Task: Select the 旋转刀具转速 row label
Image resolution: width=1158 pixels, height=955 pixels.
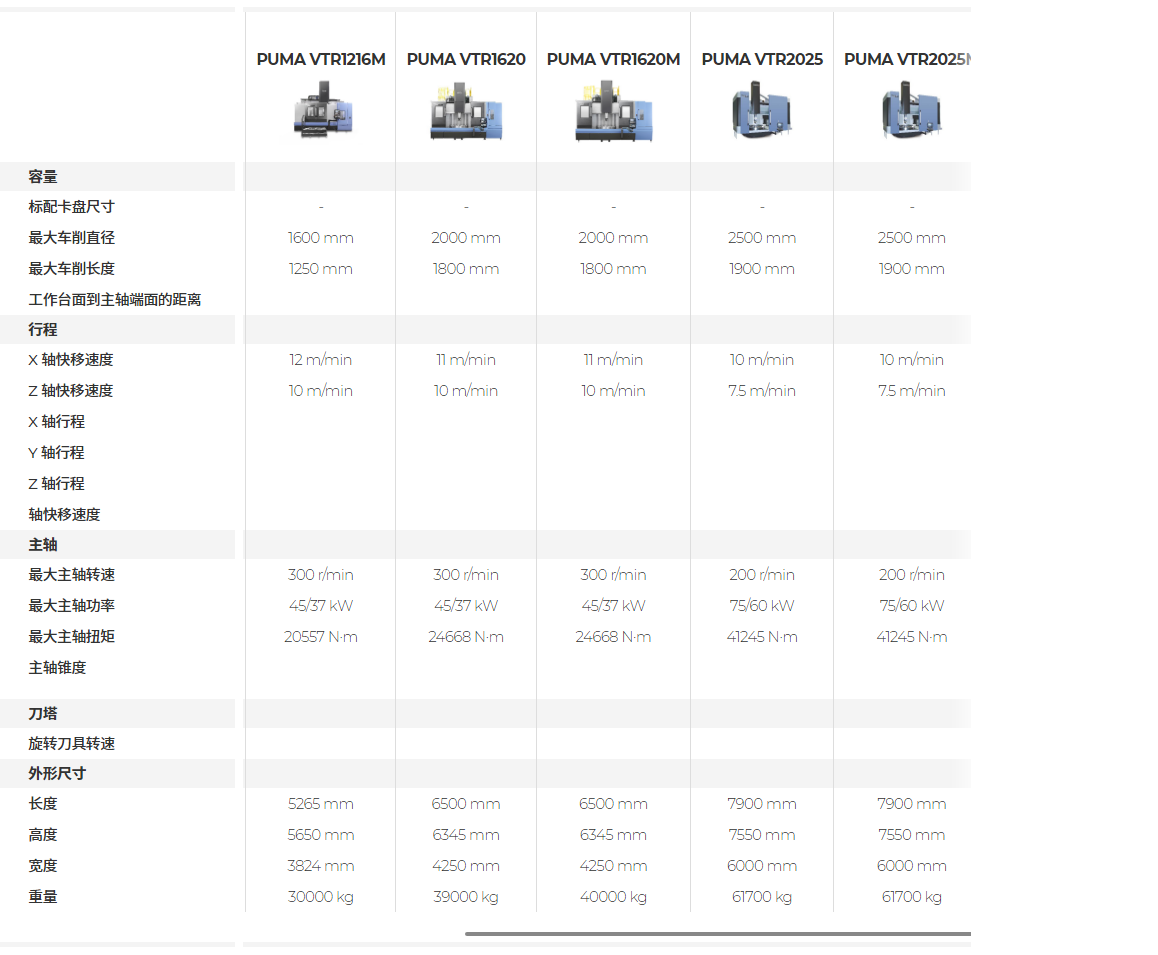Action: (71, 744)
